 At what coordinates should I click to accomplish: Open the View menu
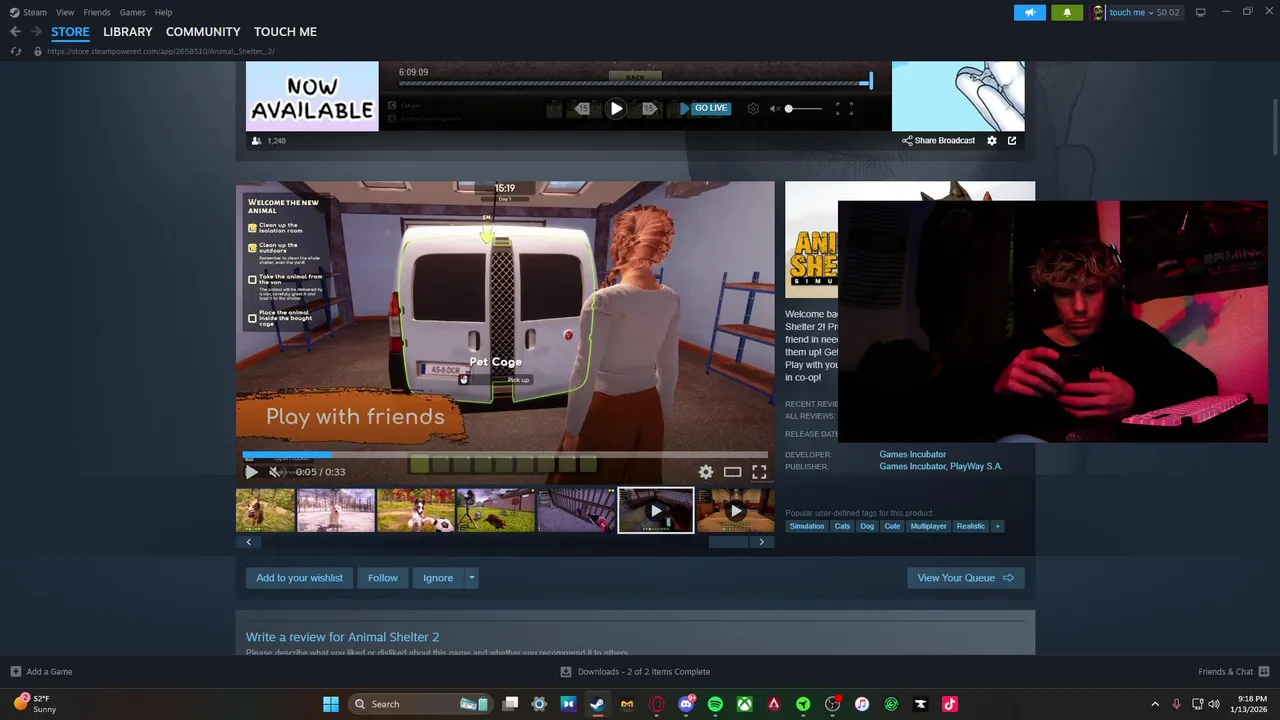[65, 12]
